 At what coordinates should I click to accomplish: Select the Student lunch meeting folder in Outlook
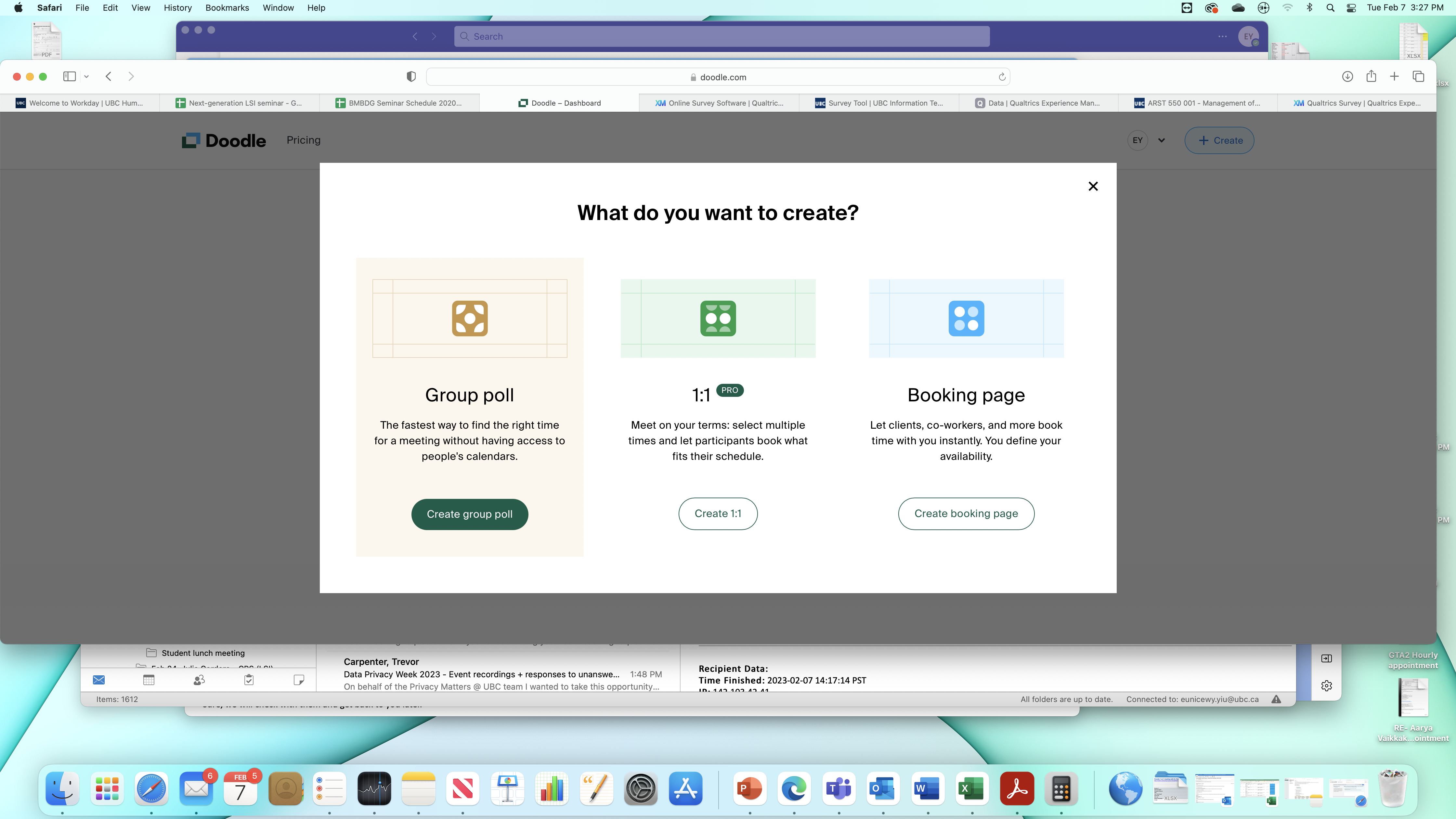[x=203, y=653]
